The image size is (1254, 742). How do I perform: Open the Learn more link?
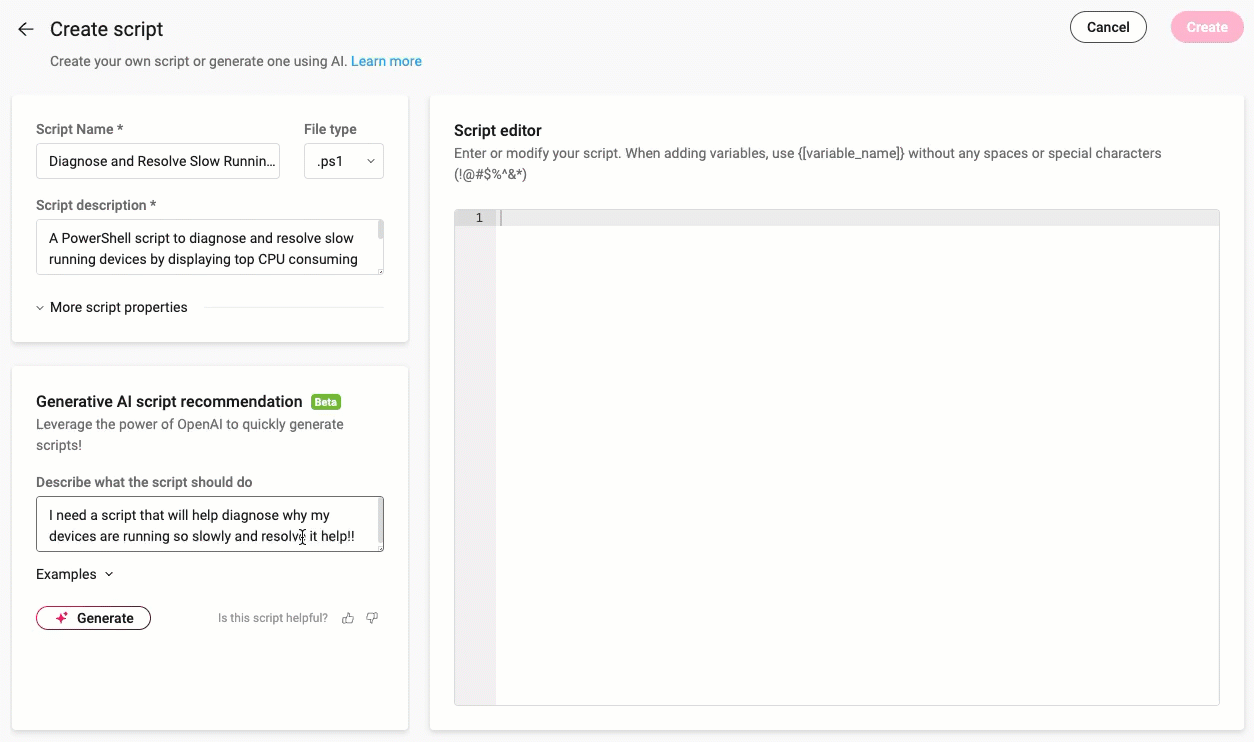[x=386, y=61]
